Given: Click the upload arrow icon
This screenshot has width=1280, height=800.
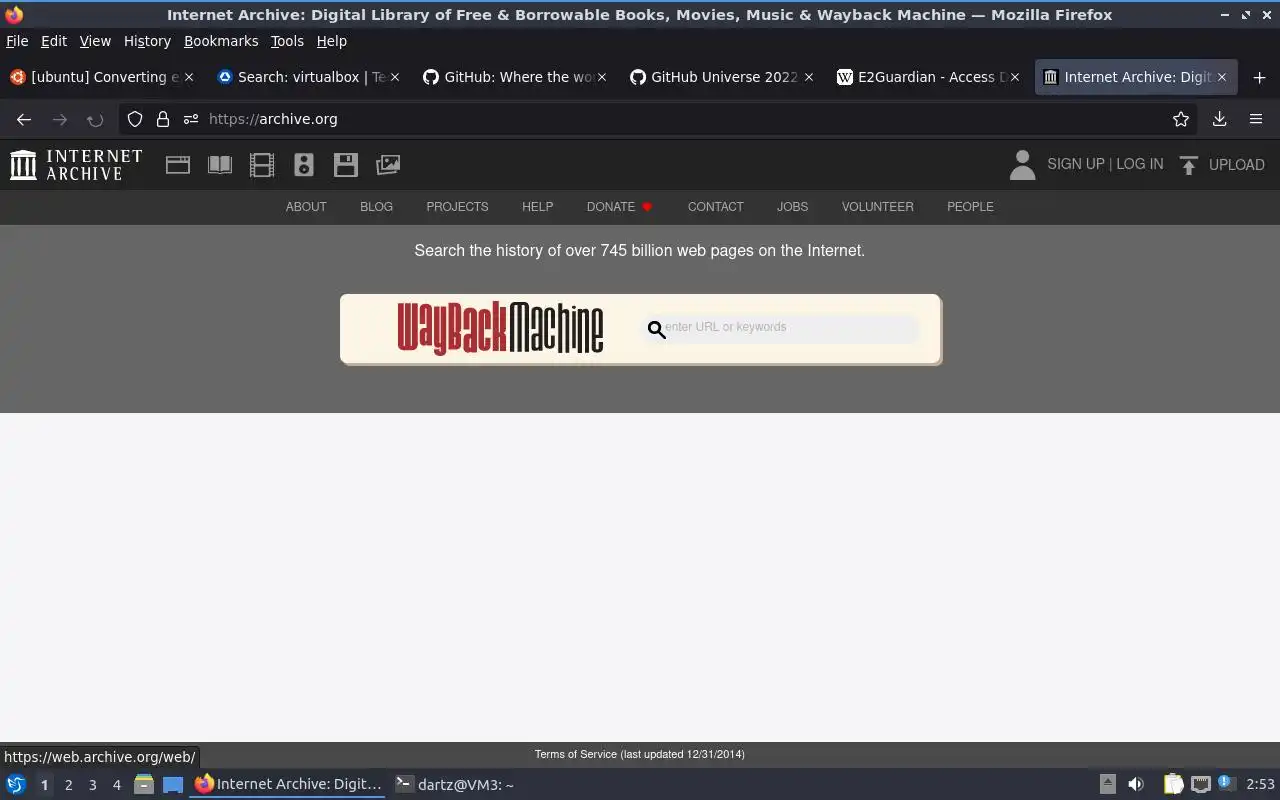Looking at the screenshot, I should [1189, 165].
